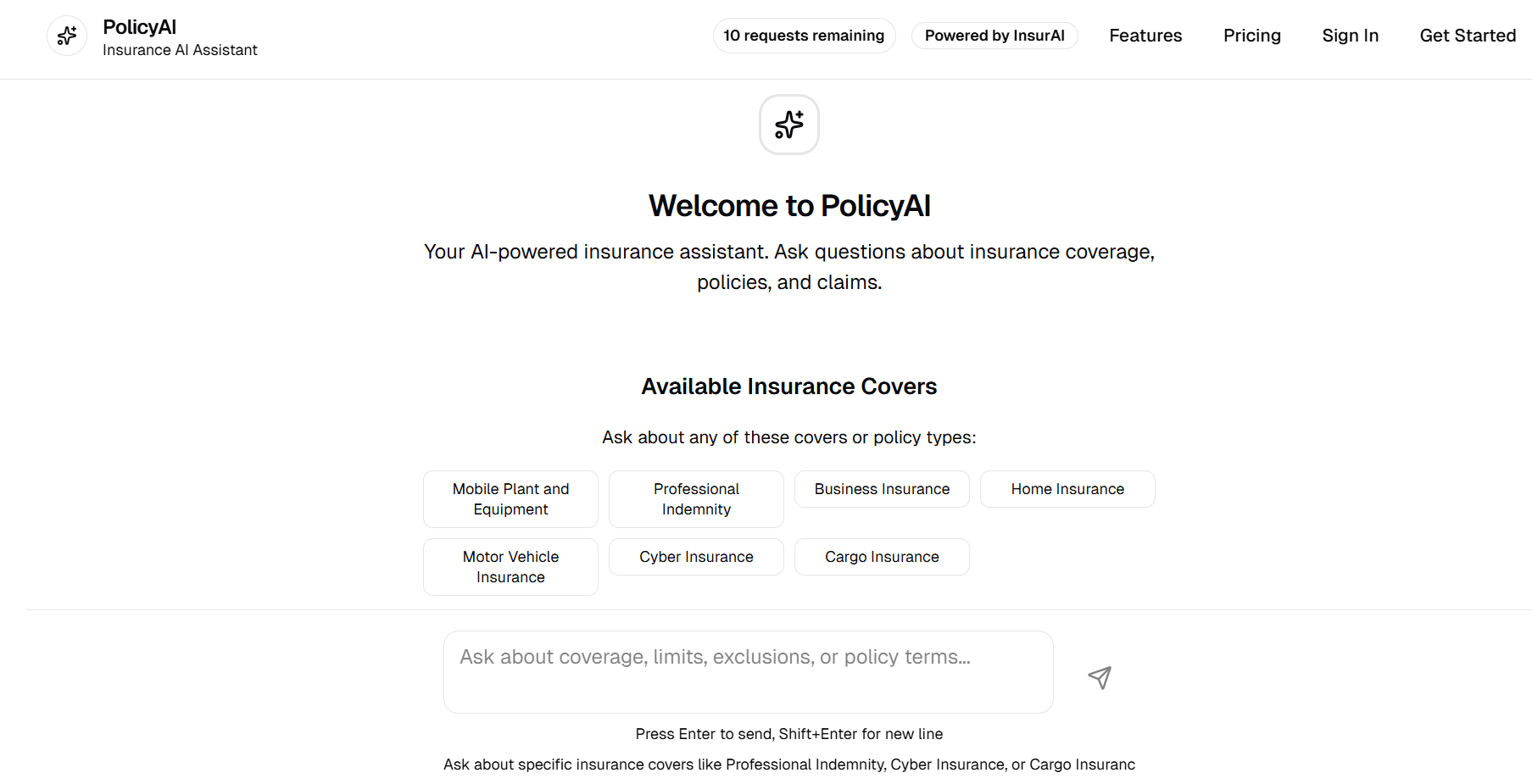Select the Mobile Plant and Equipment cover

coord(510,499)
